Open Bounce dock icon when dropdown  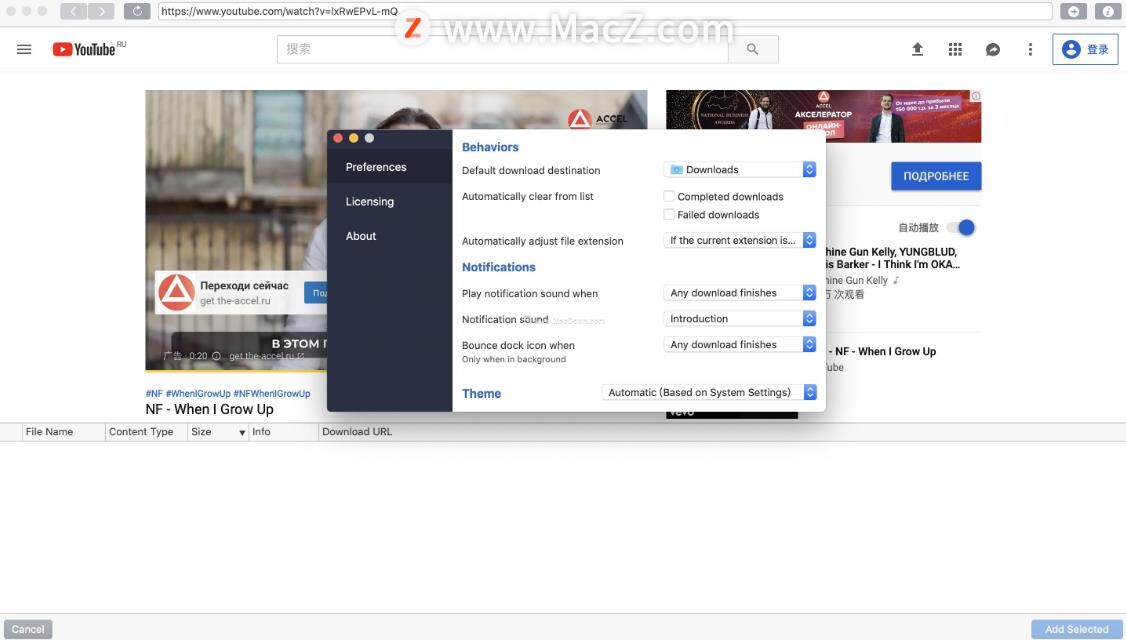740,344
